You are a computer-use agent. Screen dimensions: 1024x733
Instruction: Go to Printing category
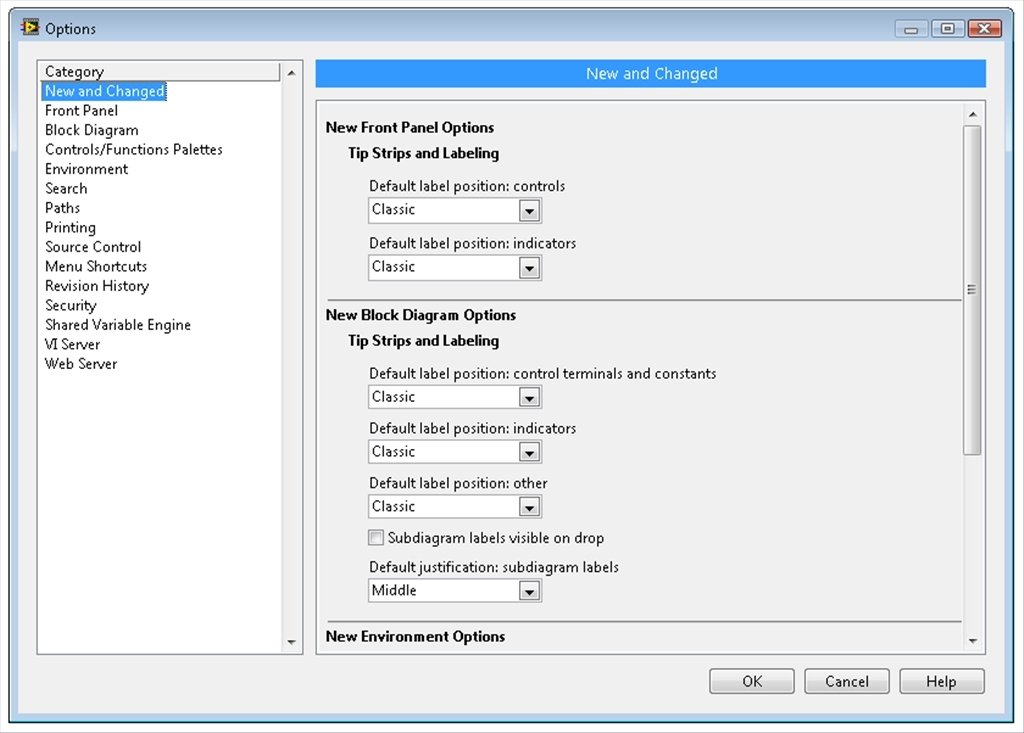(70, 227)
